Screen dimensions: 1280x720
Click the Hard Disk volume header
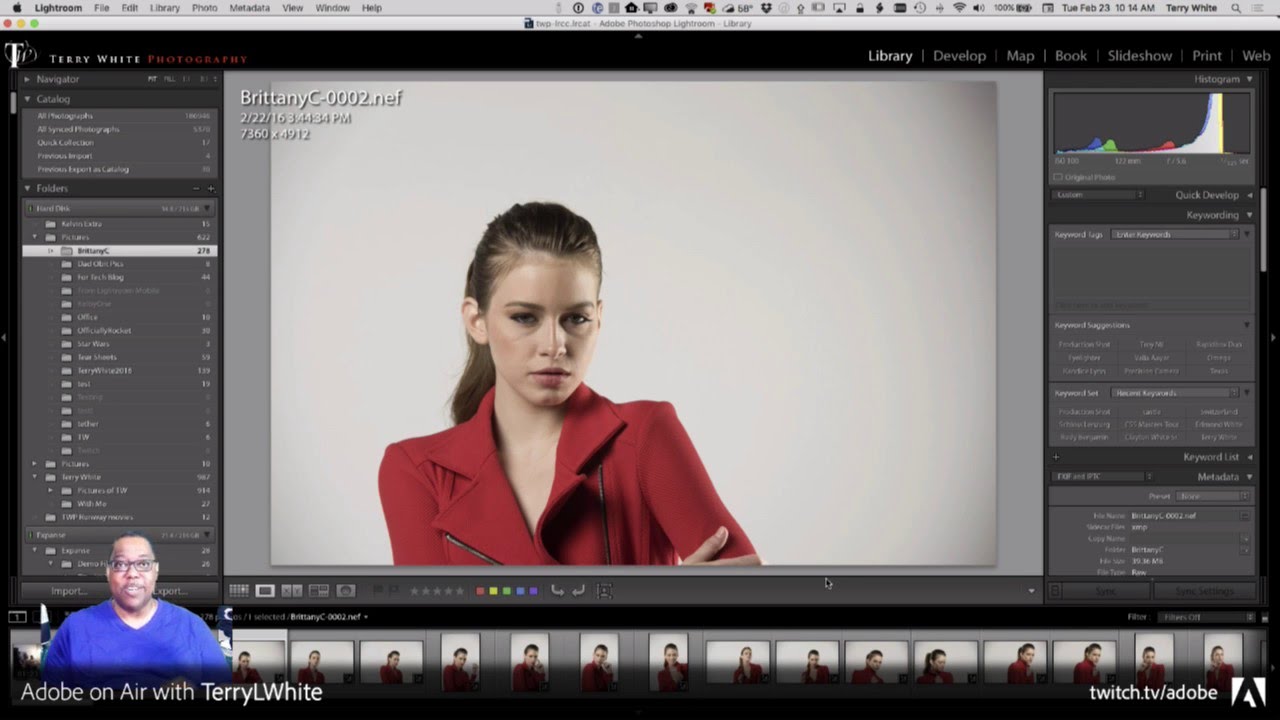[x=120, y=208]
